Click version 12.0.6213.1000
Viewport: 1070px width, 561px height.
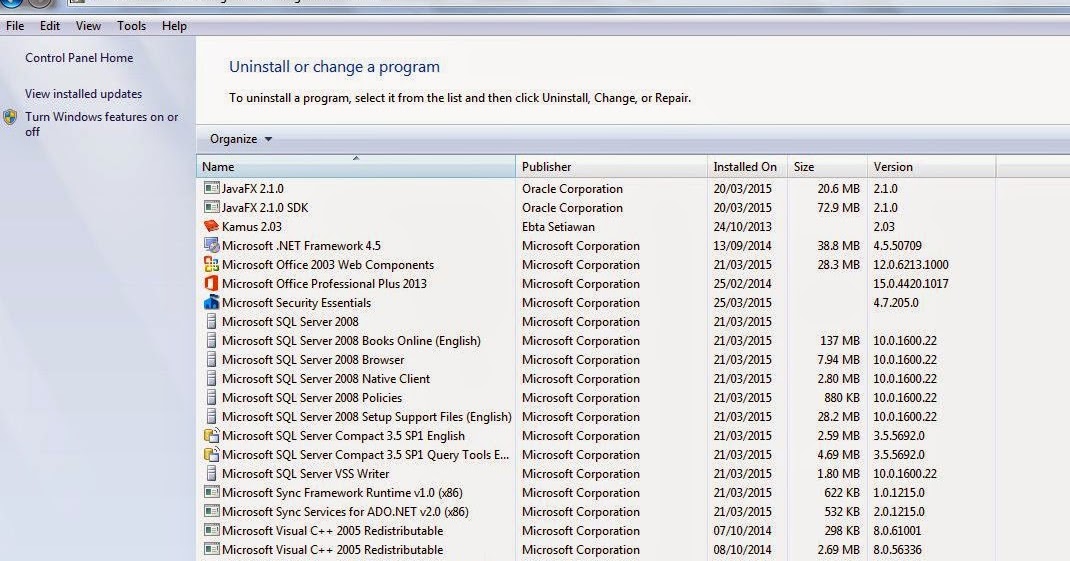click(911, 264)
